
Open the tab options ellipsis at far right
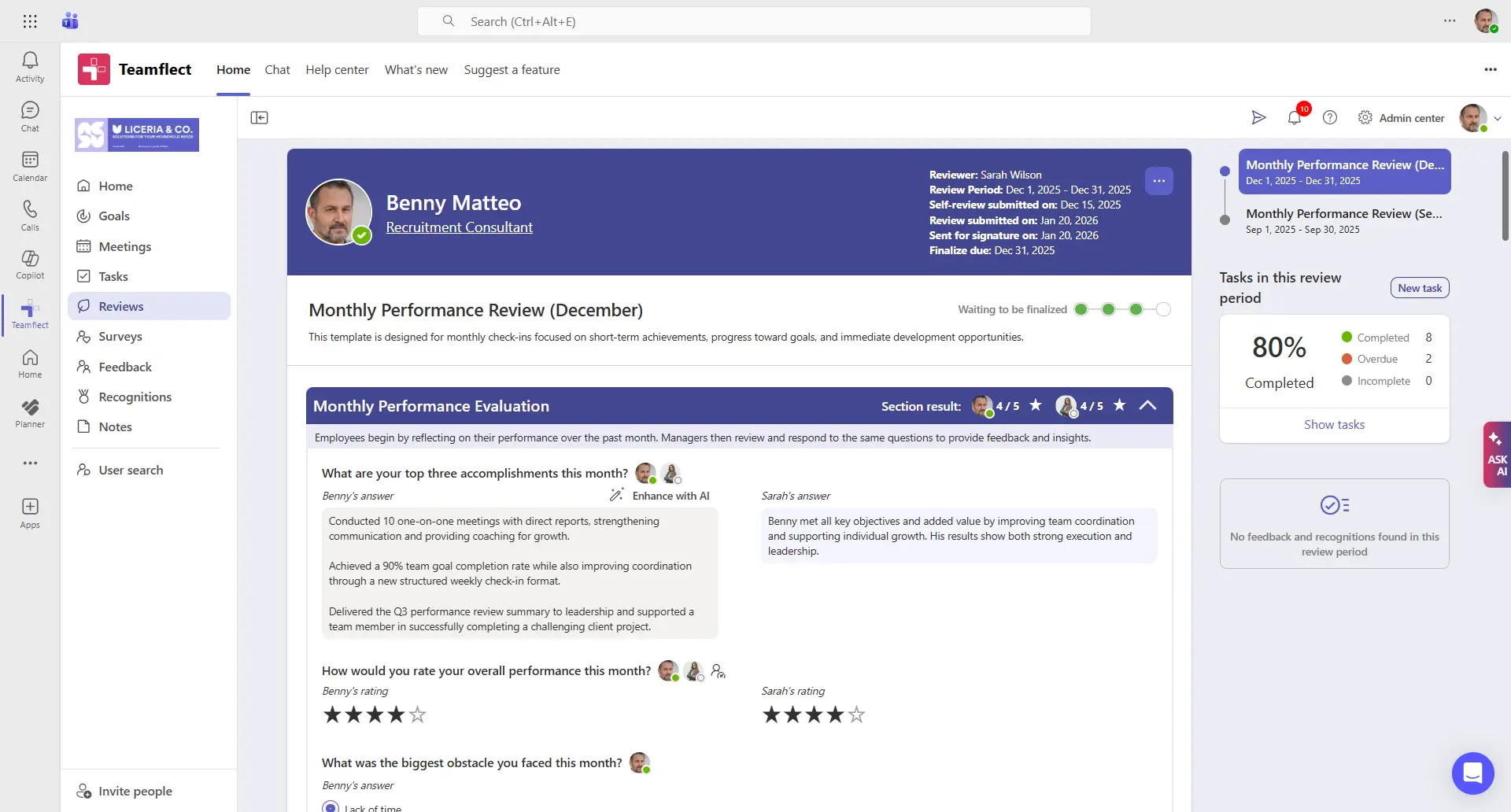tap(1491, 69)
